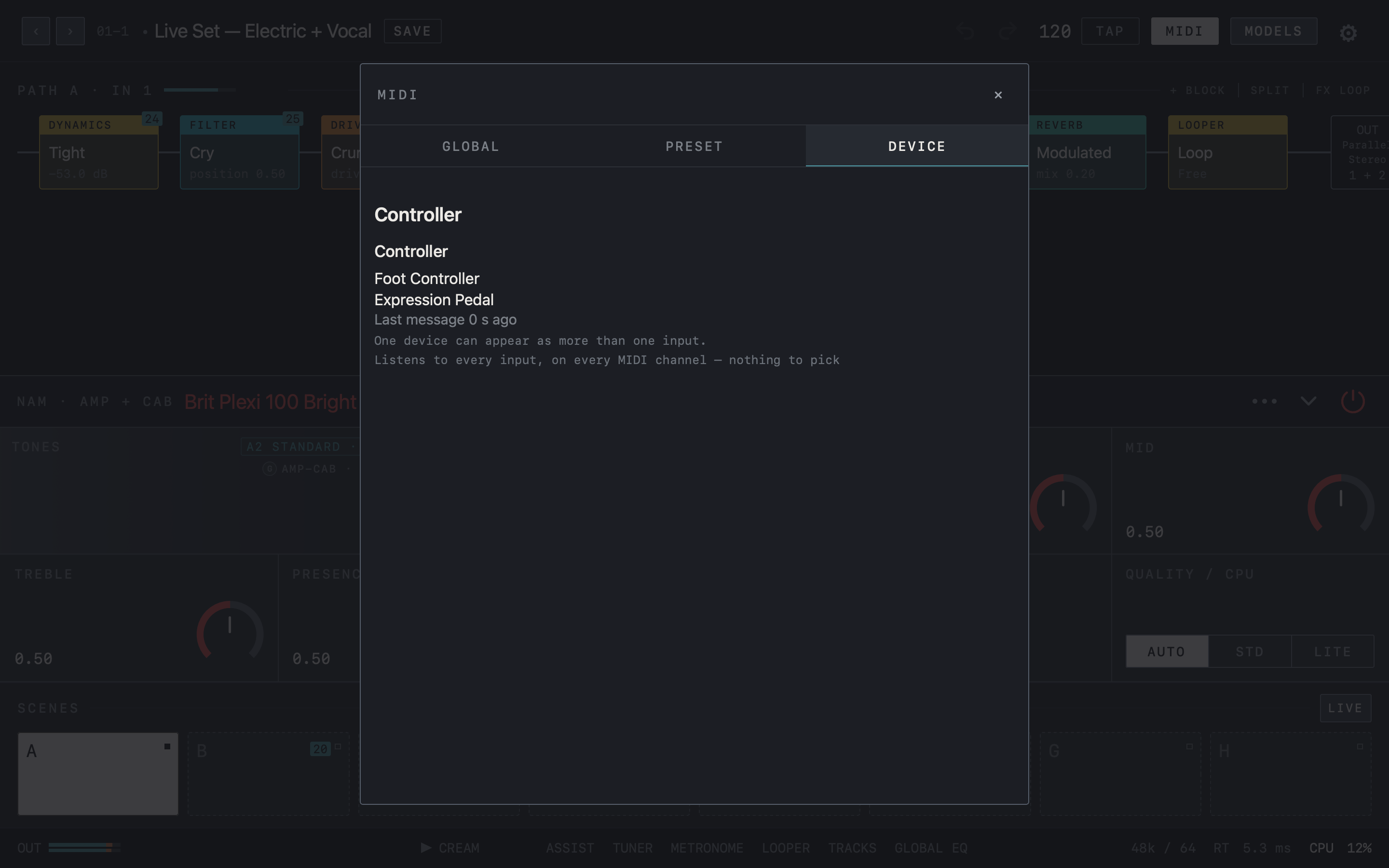Click the undo arrow icon
Screen dimensions: 1389x868
click(x=966, y=31)
